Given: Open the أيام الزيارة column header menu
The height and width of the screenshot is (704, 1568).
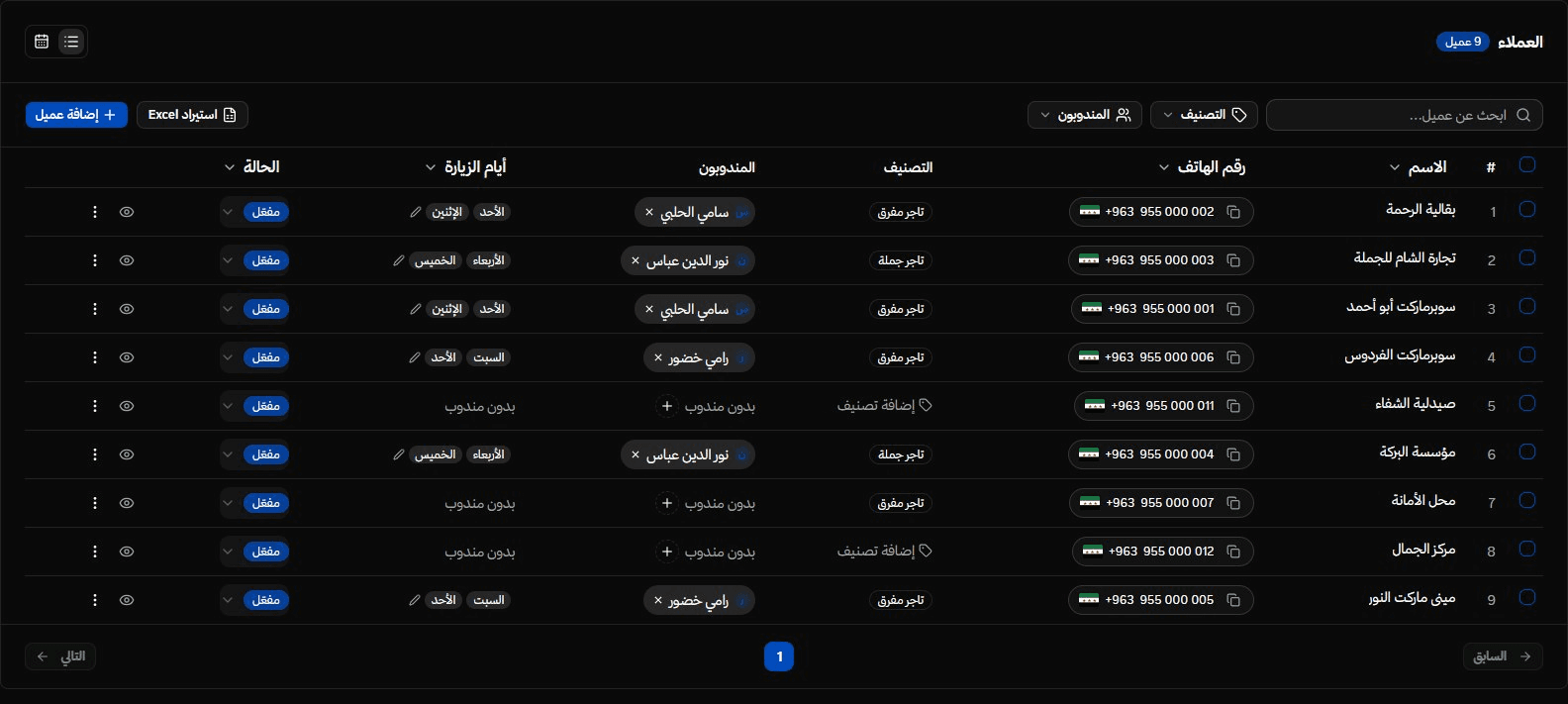Looking at the screenshot, I should 465,167.
